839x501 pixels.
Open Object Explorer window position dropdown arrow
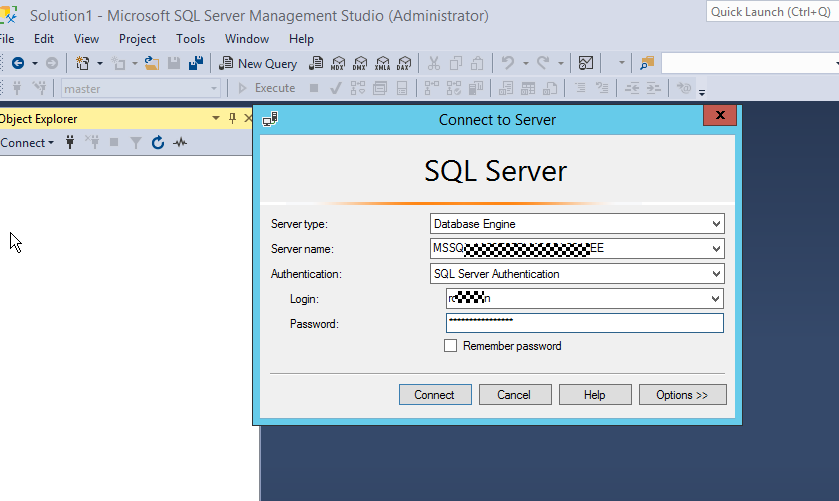point(216,118)
